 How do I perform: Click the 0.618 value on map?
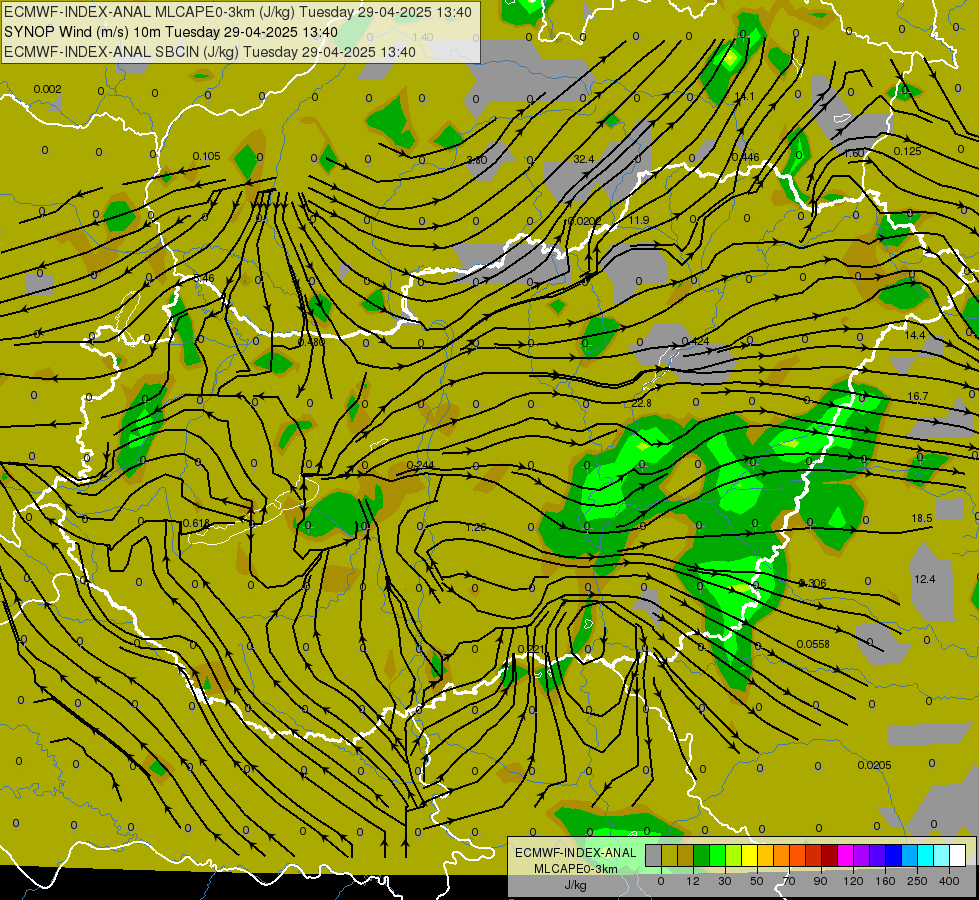click(197, 523)
